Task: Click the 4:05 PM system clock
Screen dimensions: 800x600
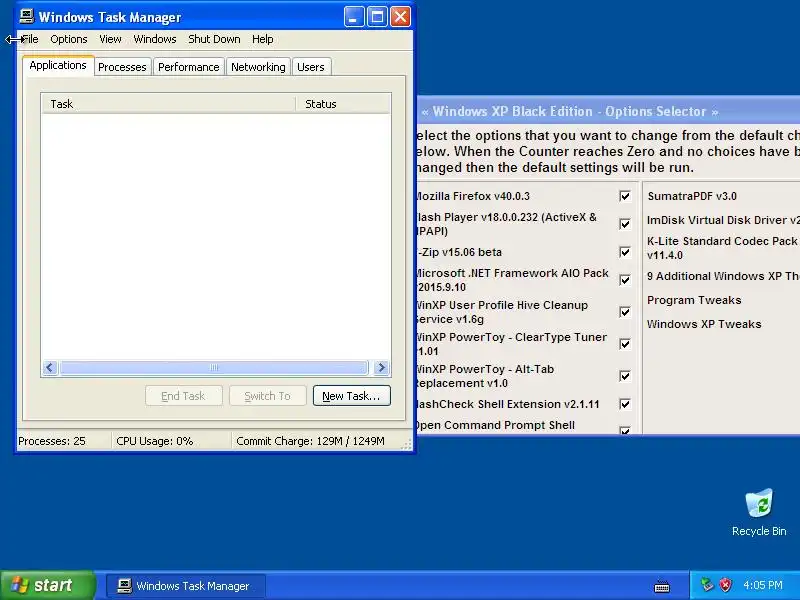Action: coord(763,585)
